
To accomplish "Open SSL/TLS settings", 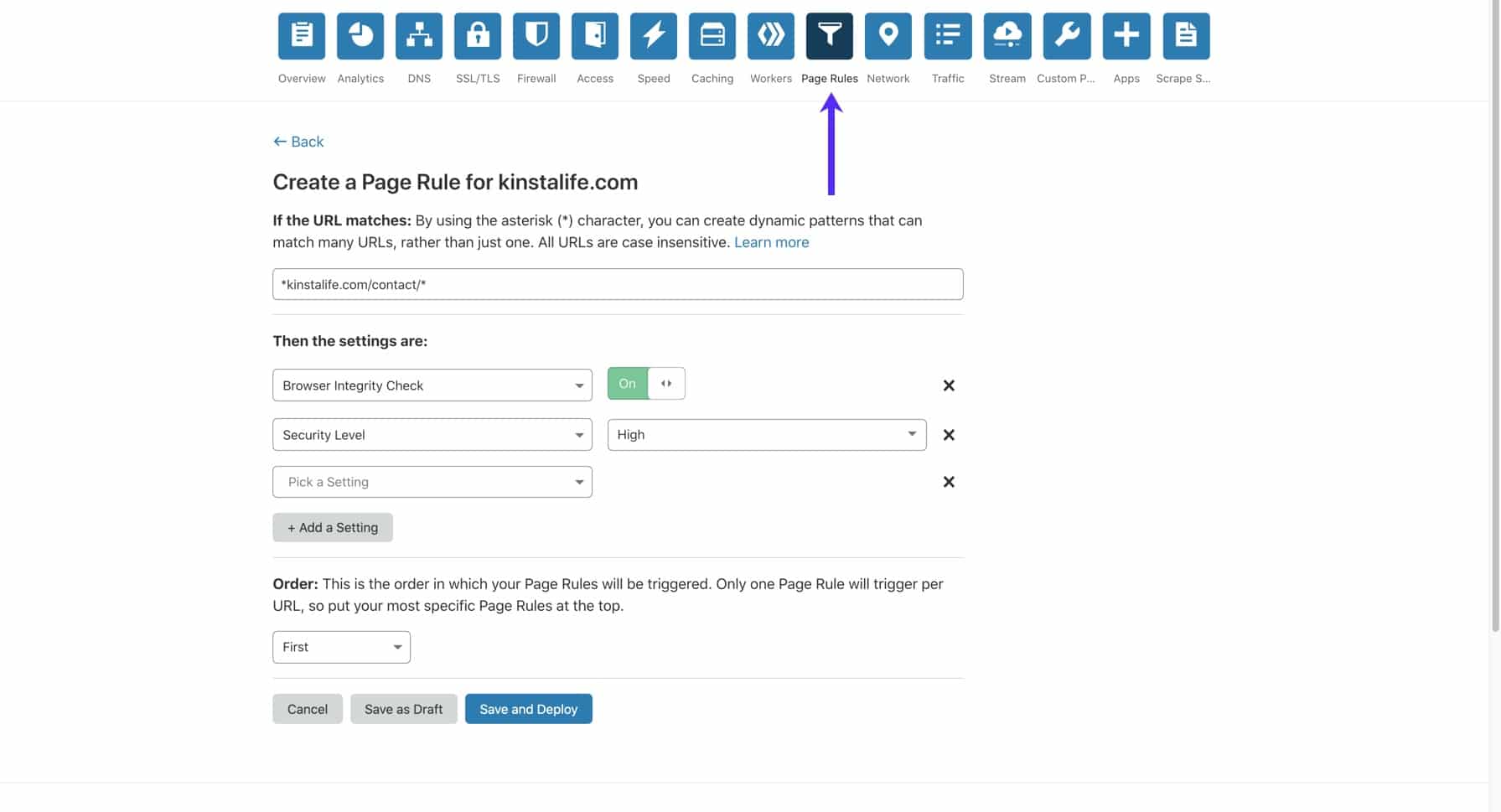I will coord(477,36).
